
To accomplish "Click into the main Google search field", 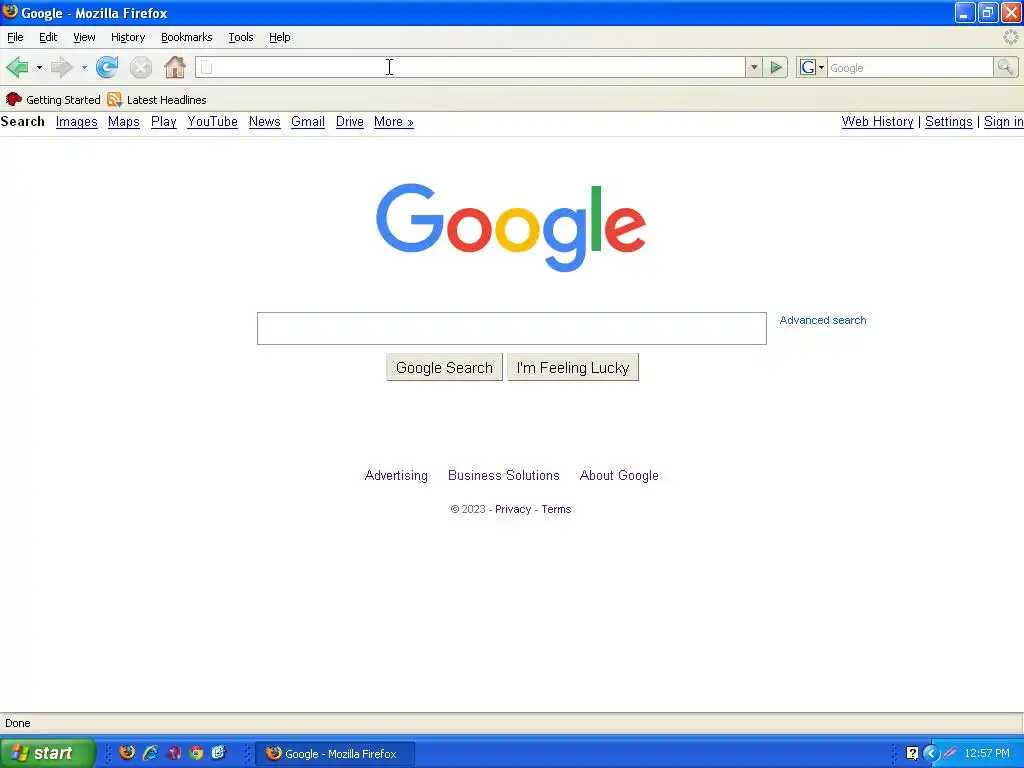I will pos(511,328).
